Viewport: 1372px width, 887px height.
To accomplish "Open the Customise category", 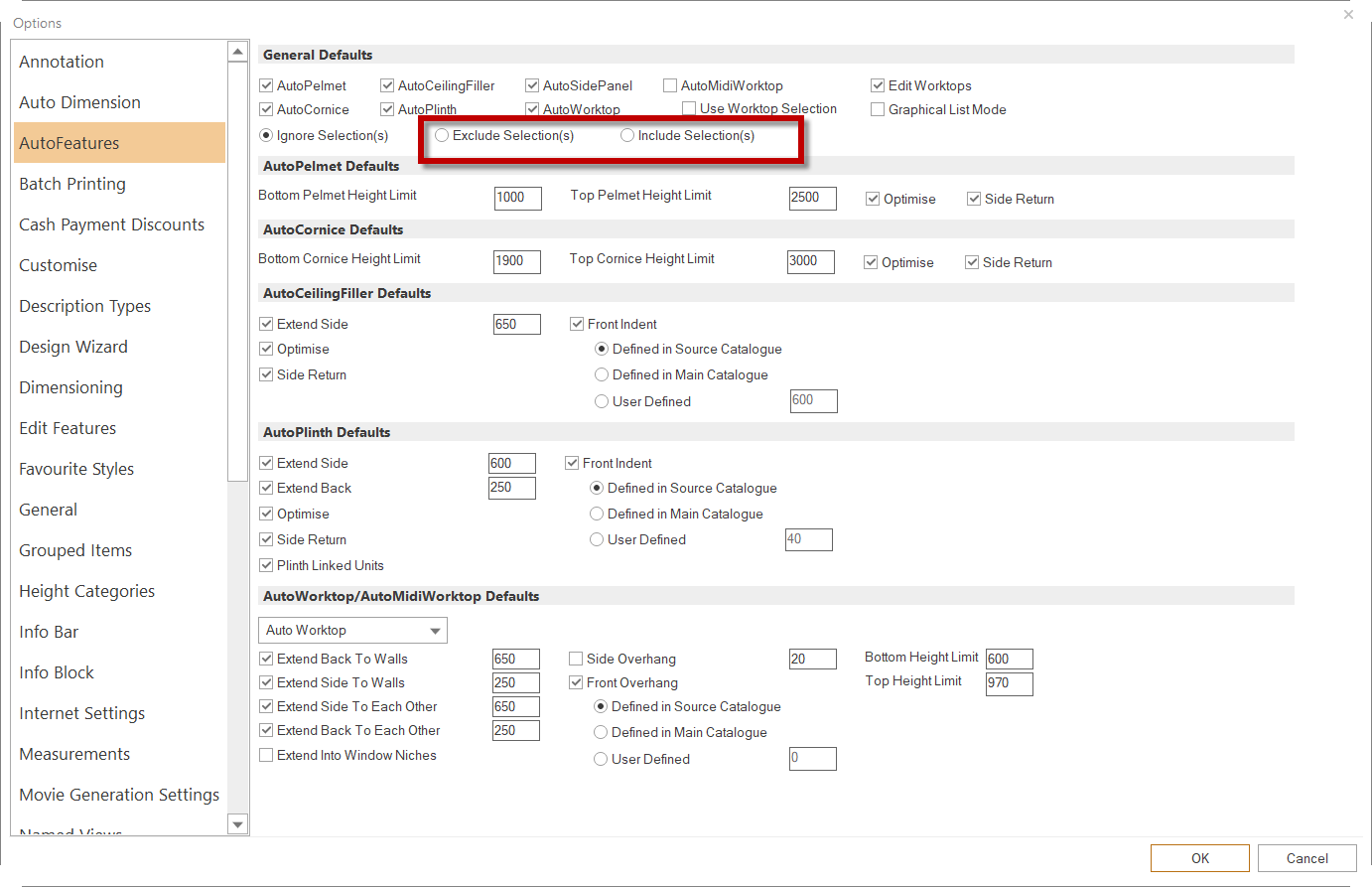I will (119, 265).
